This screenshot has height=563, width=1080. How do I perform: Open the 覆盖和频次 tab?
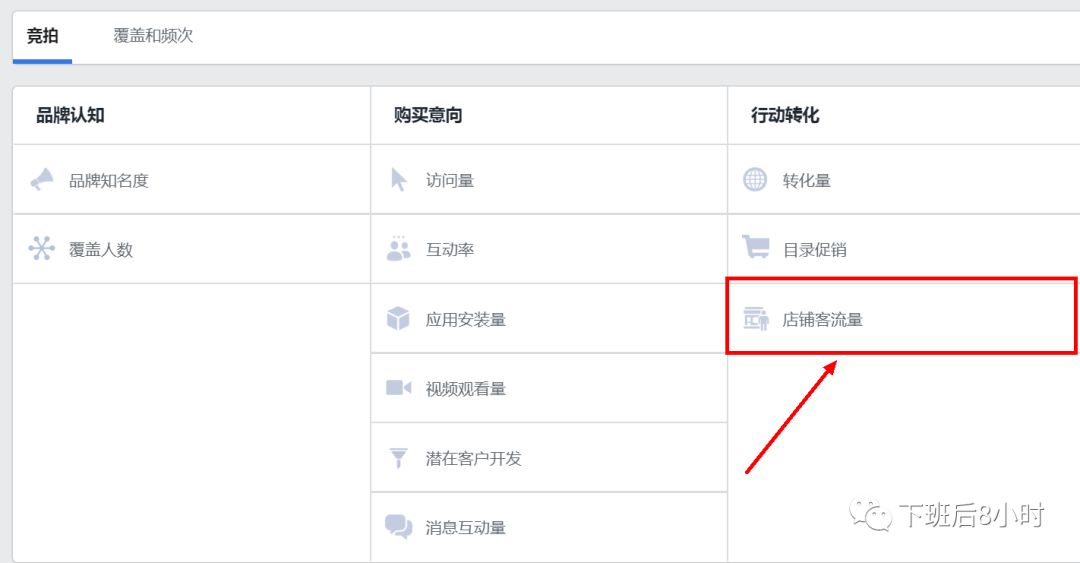tap(153, 36)
